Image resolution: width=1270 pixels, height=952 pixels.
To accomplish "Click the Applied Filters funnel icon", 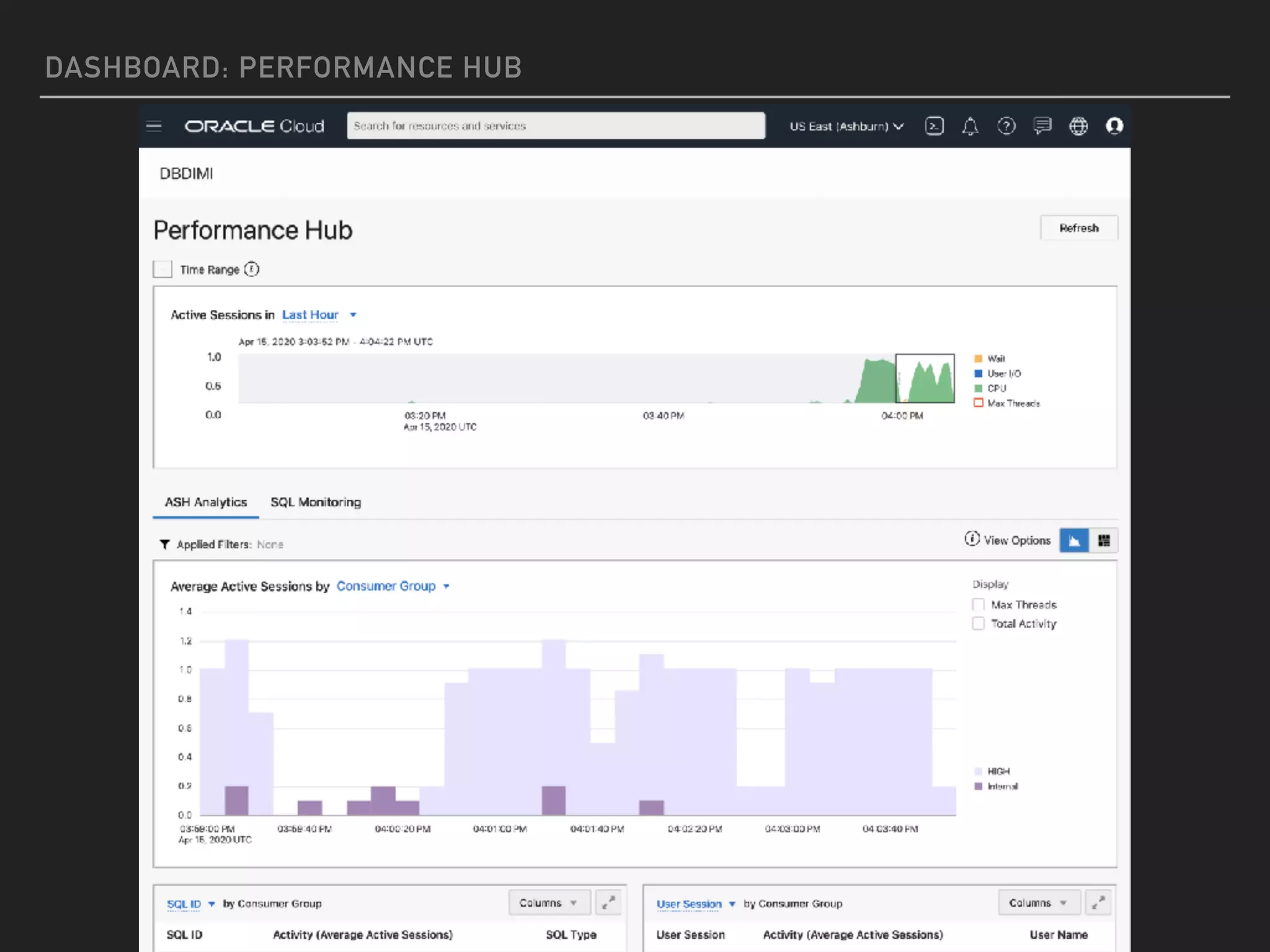I will (x=164, y=544).
